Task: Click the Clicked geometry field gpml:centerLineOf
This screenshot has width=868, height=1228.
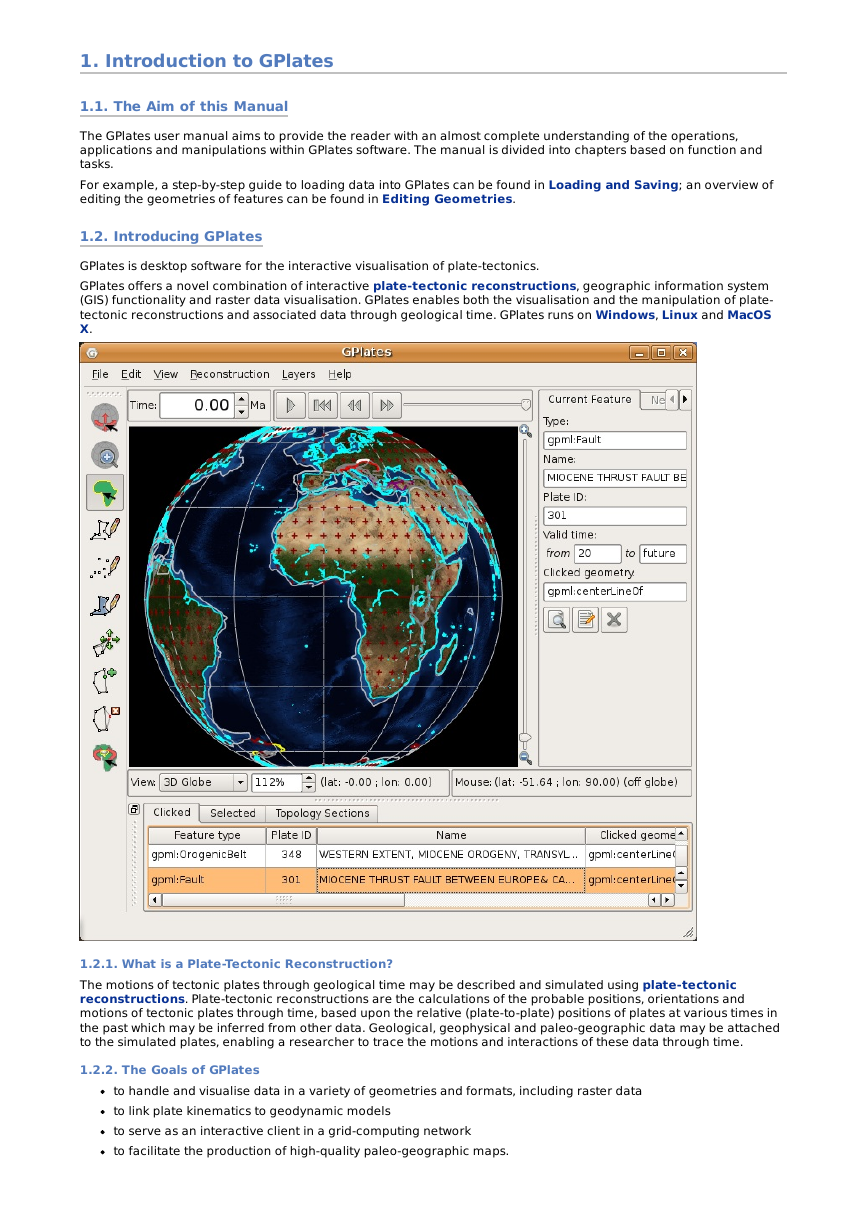Action: pos(615,592)
